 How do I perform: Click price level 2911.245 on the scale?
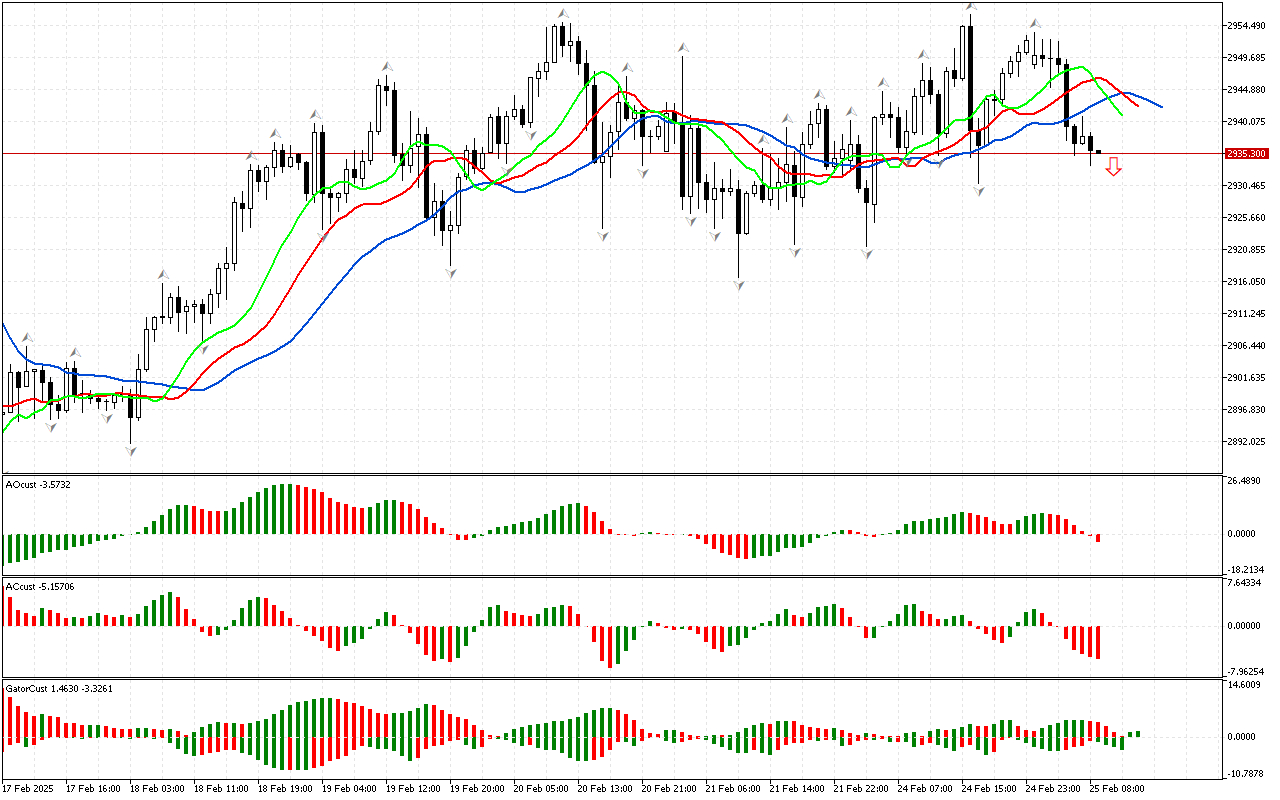[1247, 314]
